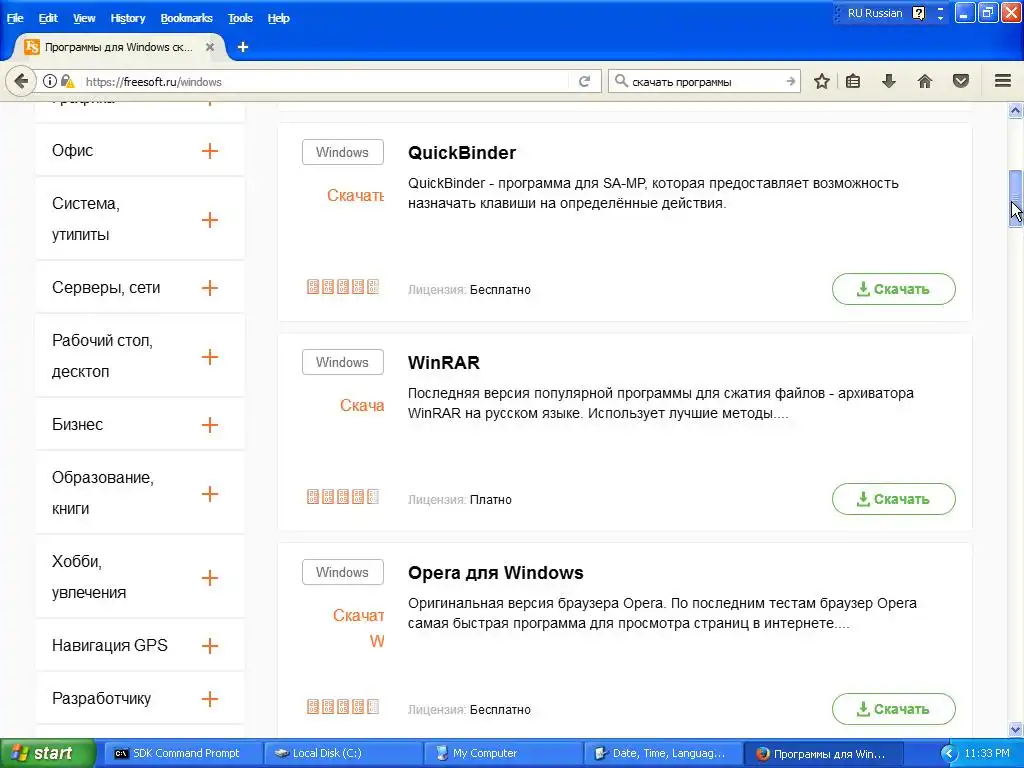Click the green Скачать button for QuickBinder

click(893, 289)
